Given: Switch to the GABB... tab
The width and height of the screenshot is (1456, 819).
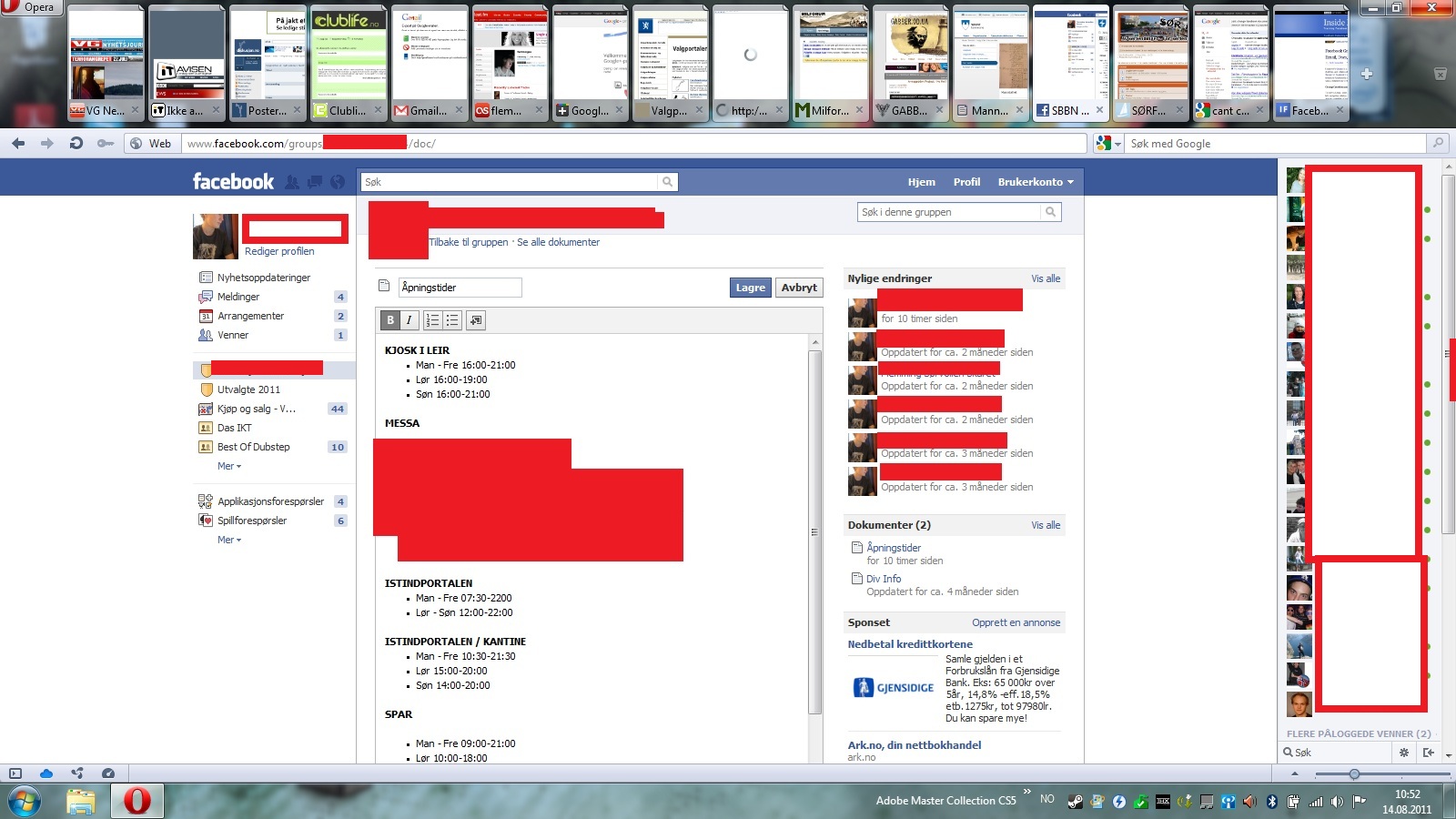Looking at the screenshot, I should (911, 65).
